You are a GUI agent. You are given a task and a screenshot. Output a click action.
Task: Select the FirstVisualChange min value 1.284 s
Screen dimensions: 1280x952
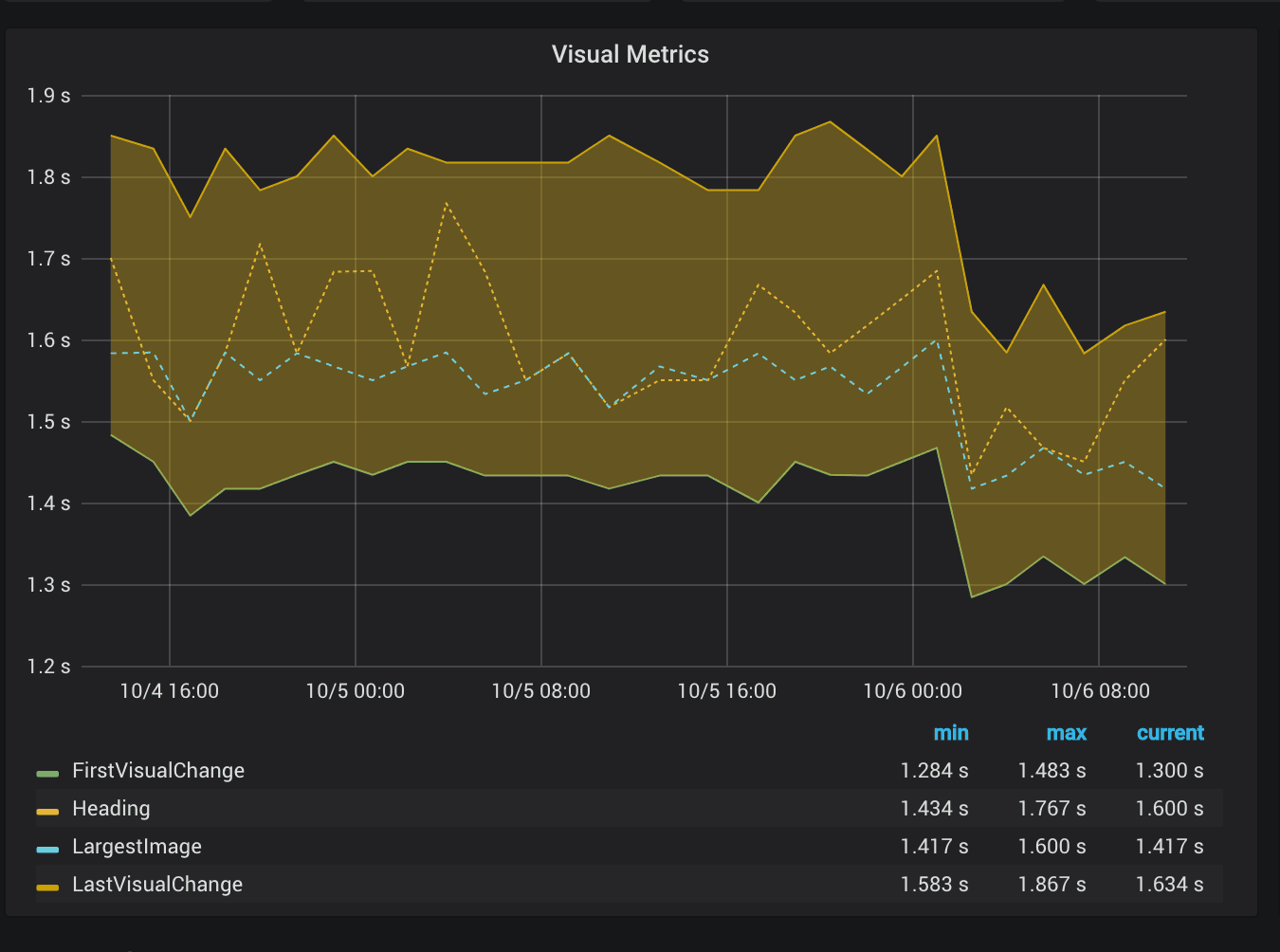[934, 771]
